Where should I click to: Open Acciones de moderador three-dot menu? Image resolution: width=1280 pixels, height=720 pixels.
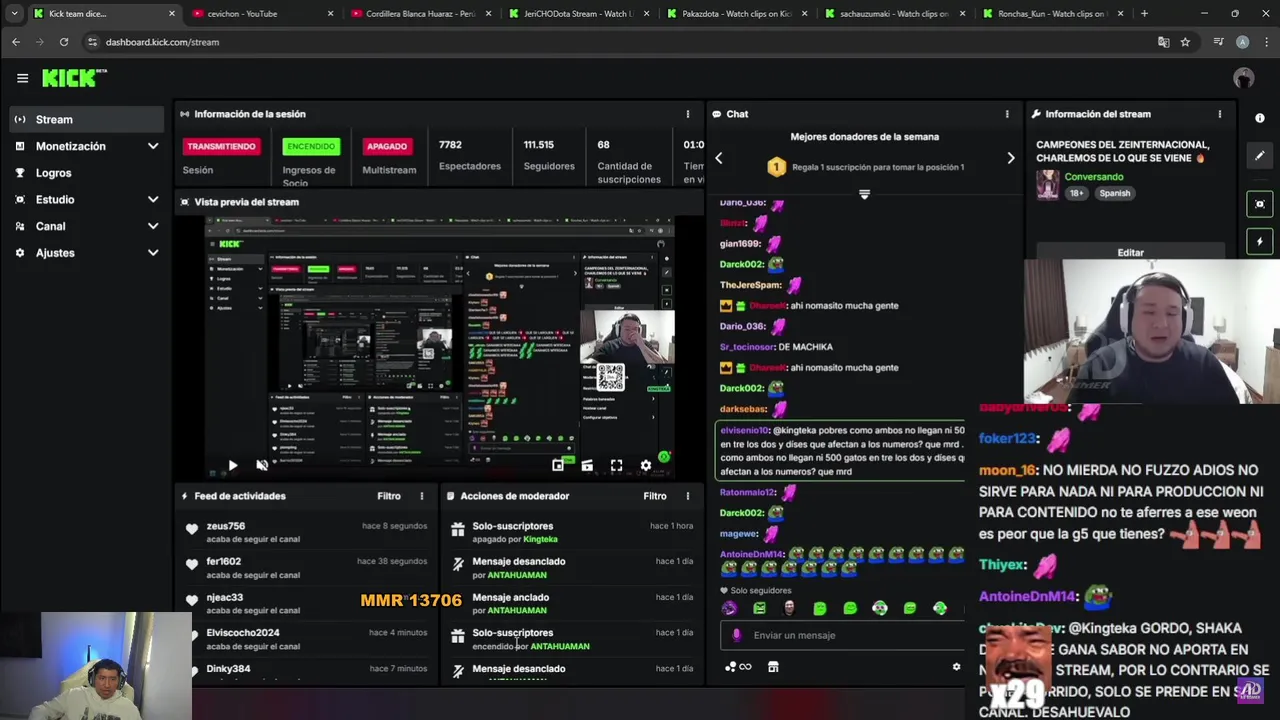click(687, 496)
